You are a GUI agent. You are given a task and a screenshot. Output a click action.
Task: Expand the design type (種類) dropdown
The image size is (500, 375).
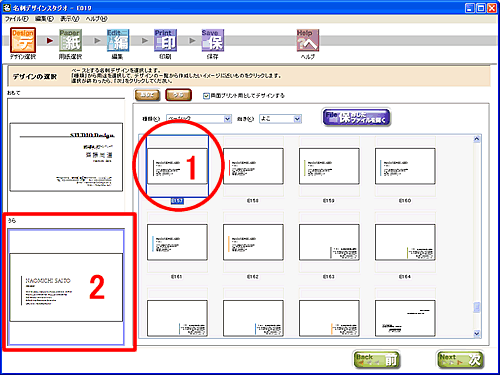click(227, 119)
